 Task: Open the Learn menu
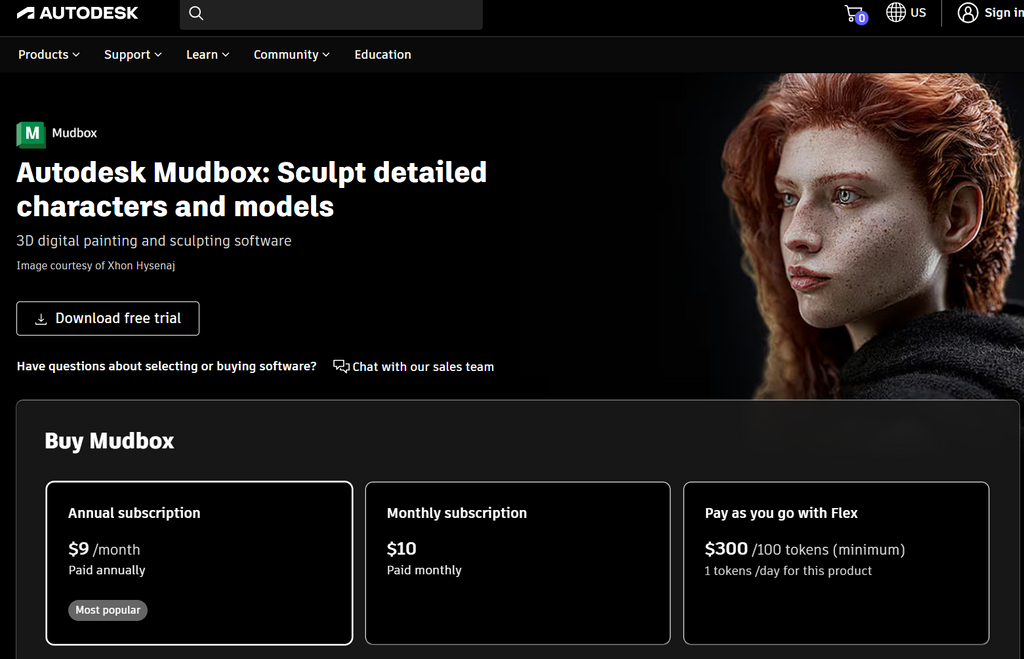207,54
